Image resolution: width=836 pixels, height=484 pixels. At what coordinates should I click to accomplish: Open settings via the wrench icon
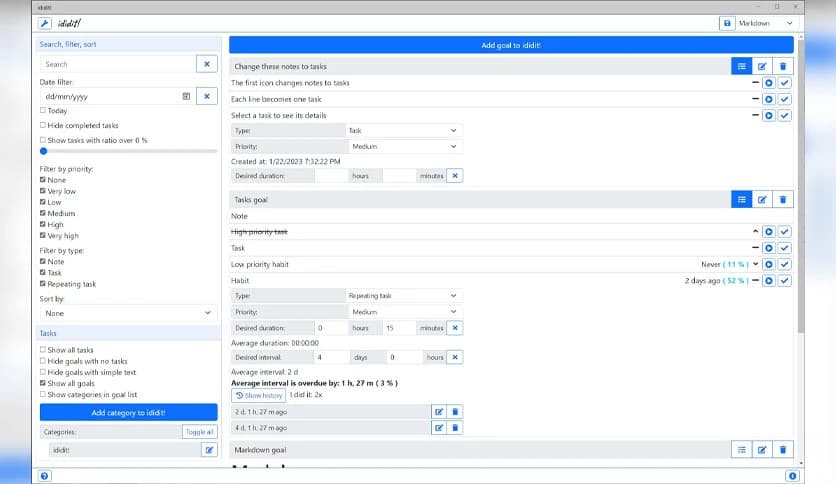45,23
